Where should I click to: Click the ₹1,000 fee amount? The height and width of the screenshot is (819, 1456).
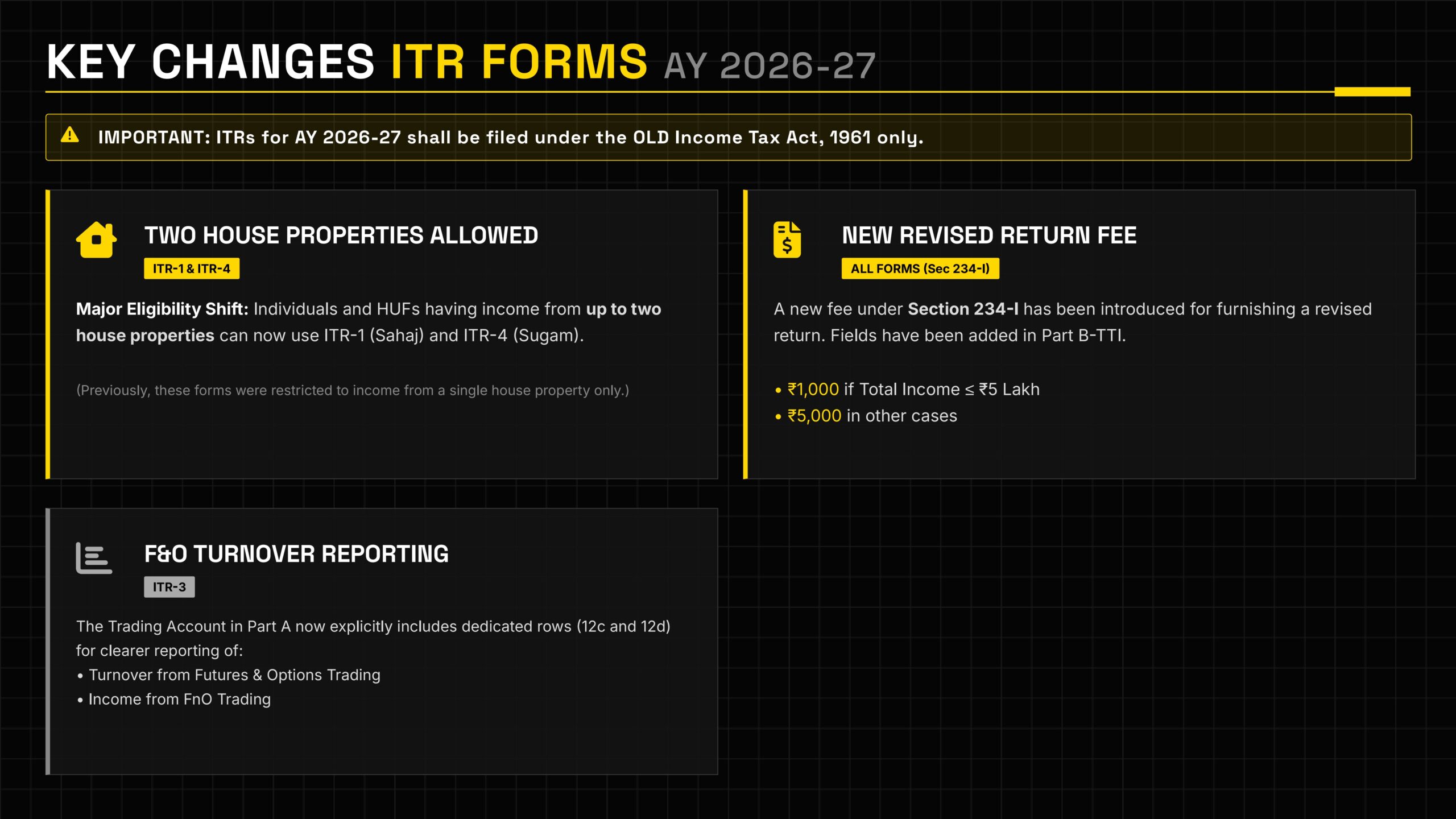[813, 390]
